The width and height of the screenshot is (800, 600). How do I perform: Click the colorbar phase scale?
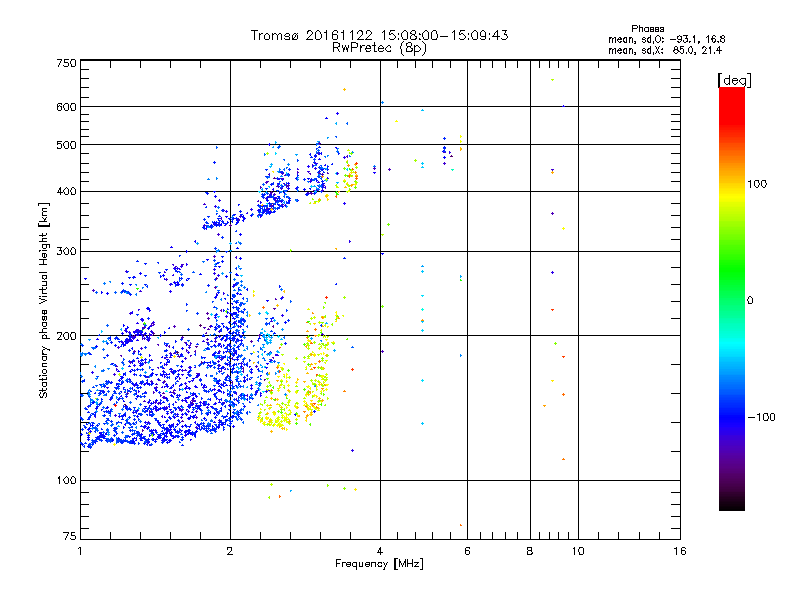pos(732,299)
